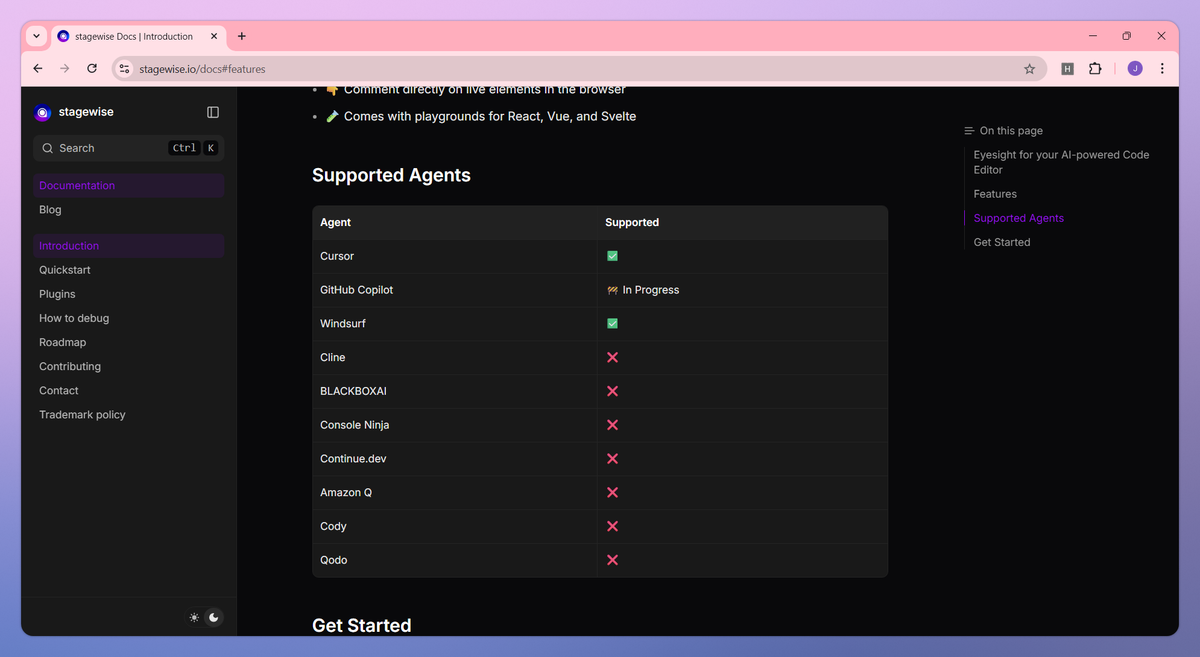Switch to light theme sun icon
1200x657 pixels.
194,618
